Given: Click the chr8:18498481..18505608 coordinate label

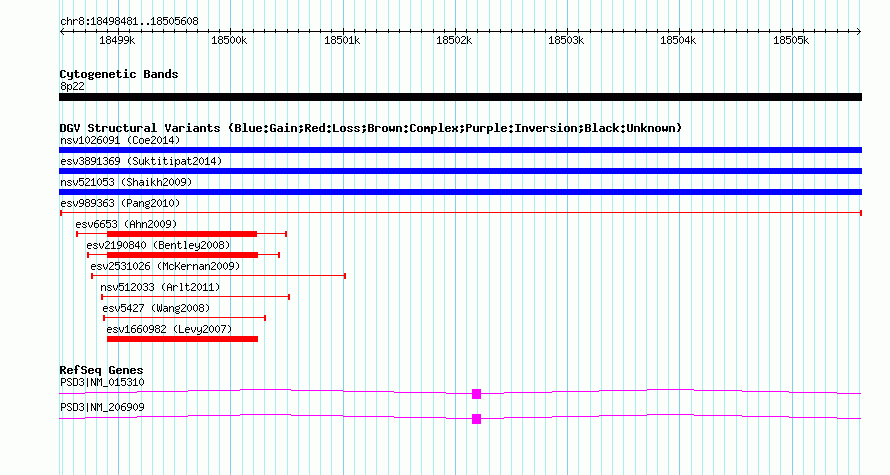Looking at the screenshot, I should click(129, 22).
